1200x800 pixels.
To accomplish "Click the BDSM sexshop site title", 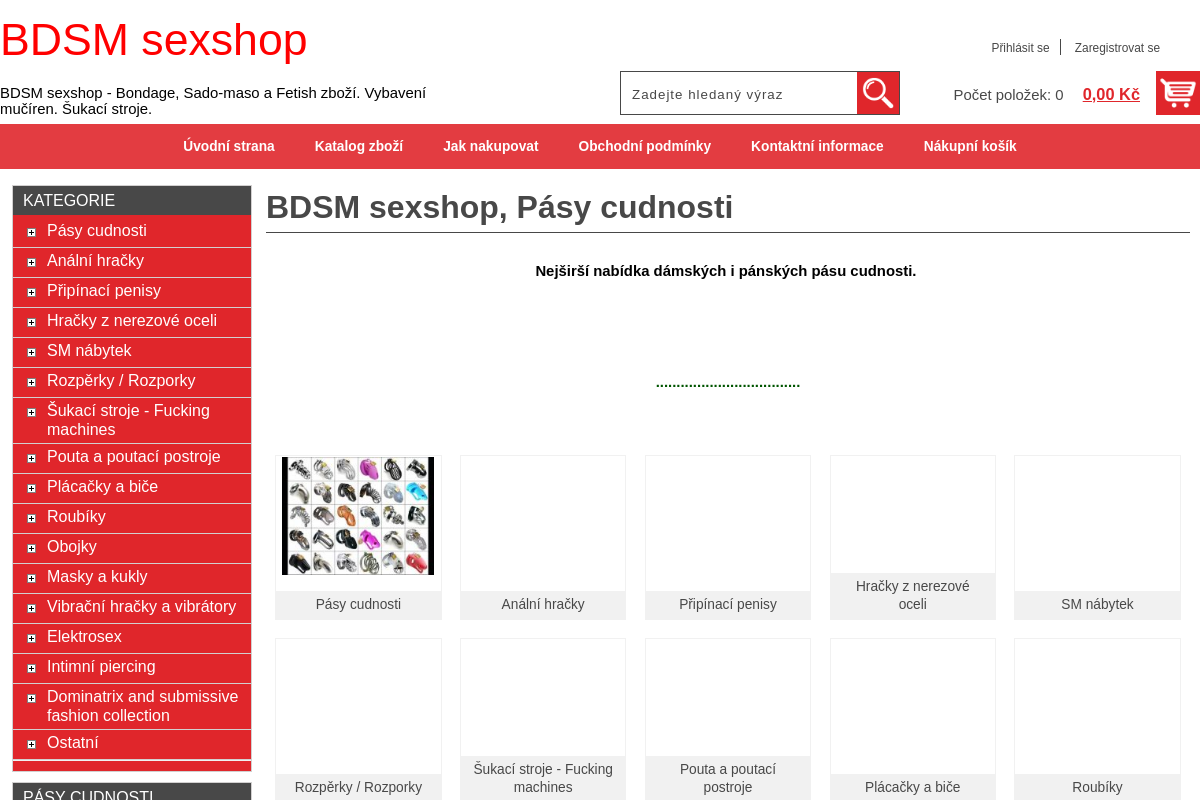I will (154, 40).
